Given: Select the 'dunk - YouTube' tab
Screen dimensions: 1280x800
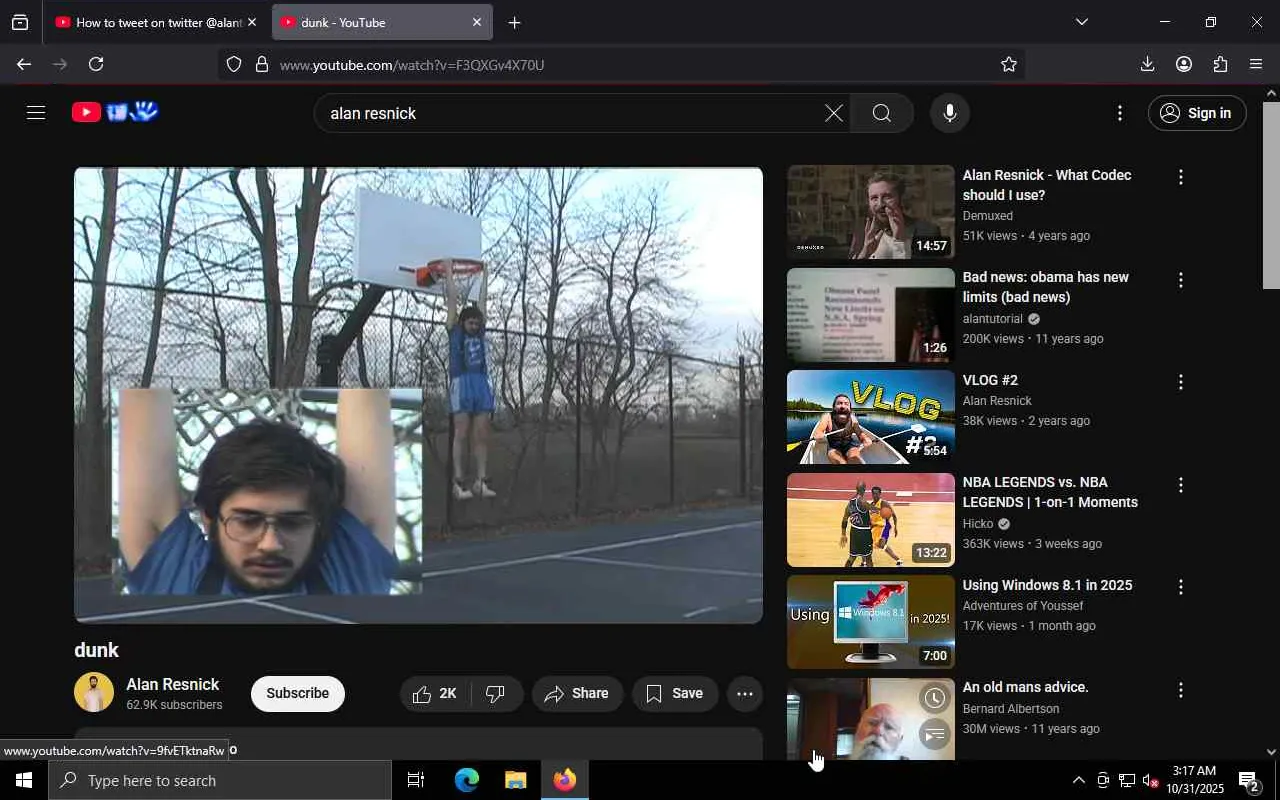Looking at the screenshot, I should (x=382, y=22).
